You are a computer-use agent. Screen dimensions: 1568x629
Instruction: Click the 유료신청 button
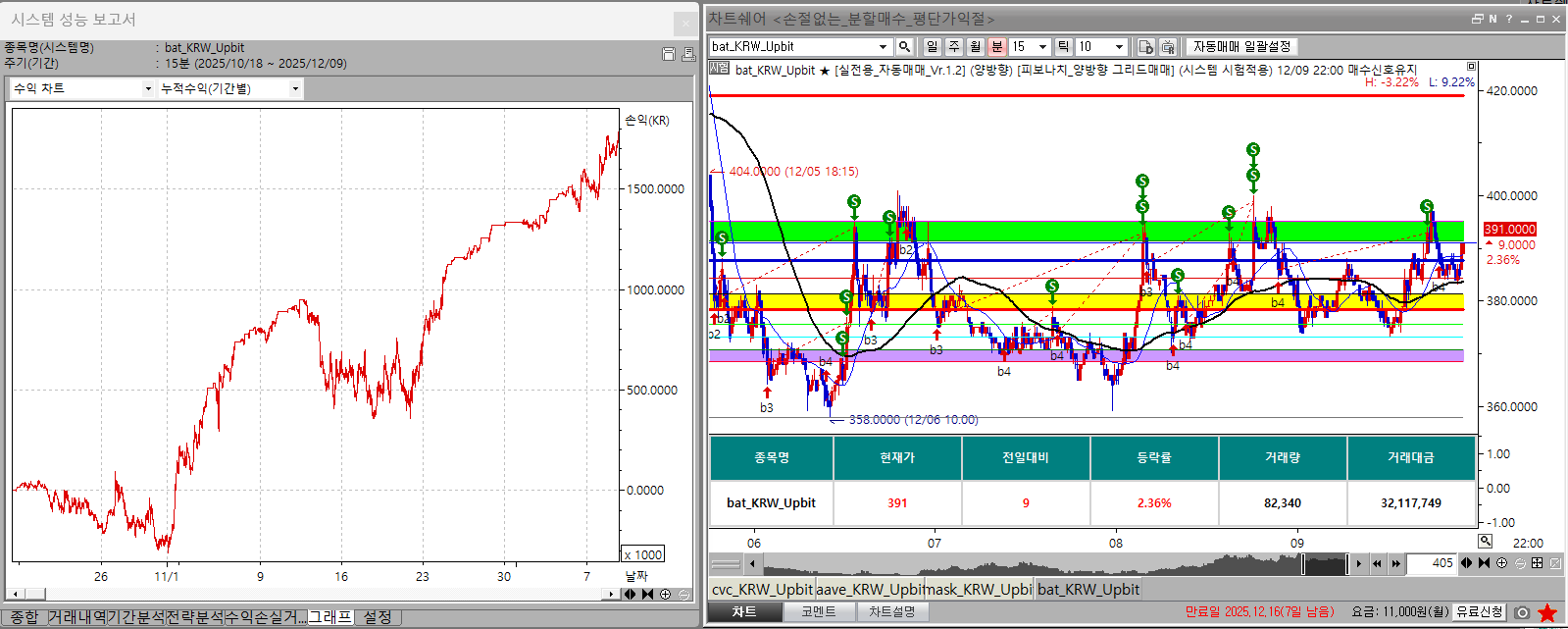point(1480,611)
